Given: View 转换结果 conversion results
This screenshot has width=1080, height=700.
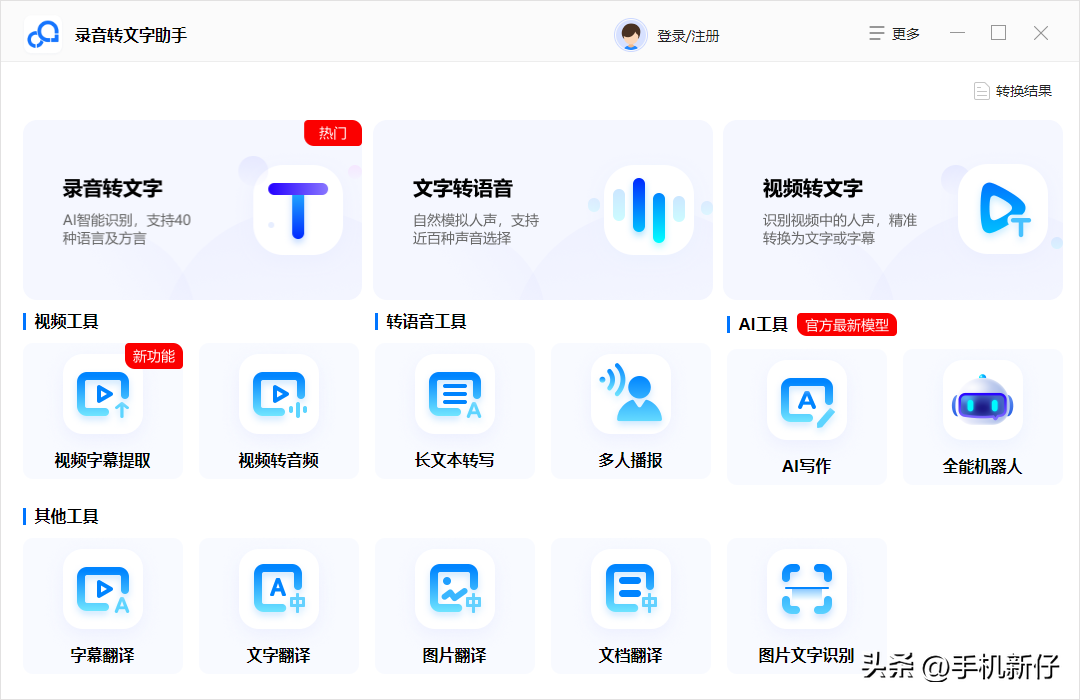Looking at the screenshot, I should (1013, 91).
